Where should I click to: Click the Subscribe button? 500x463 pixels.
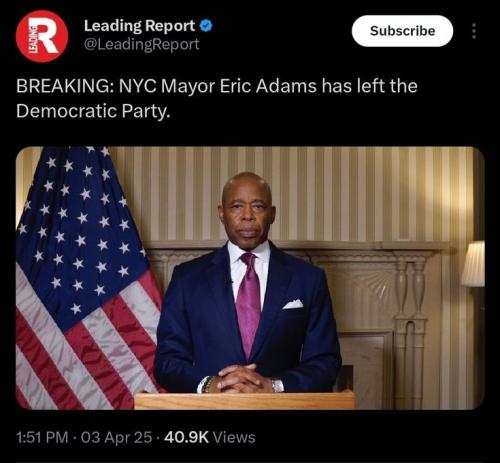(402, 31)
